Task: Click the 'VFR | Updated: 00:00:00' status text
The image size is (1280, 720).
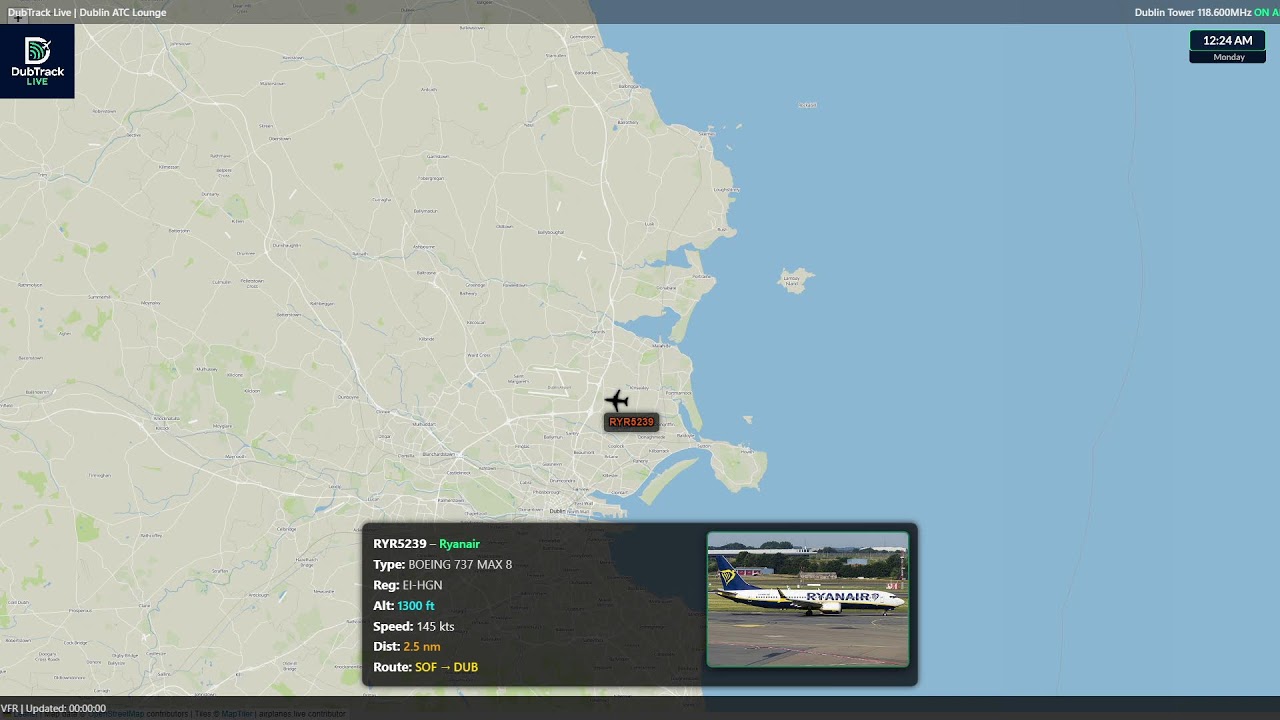Action: [x=53, y=708]
